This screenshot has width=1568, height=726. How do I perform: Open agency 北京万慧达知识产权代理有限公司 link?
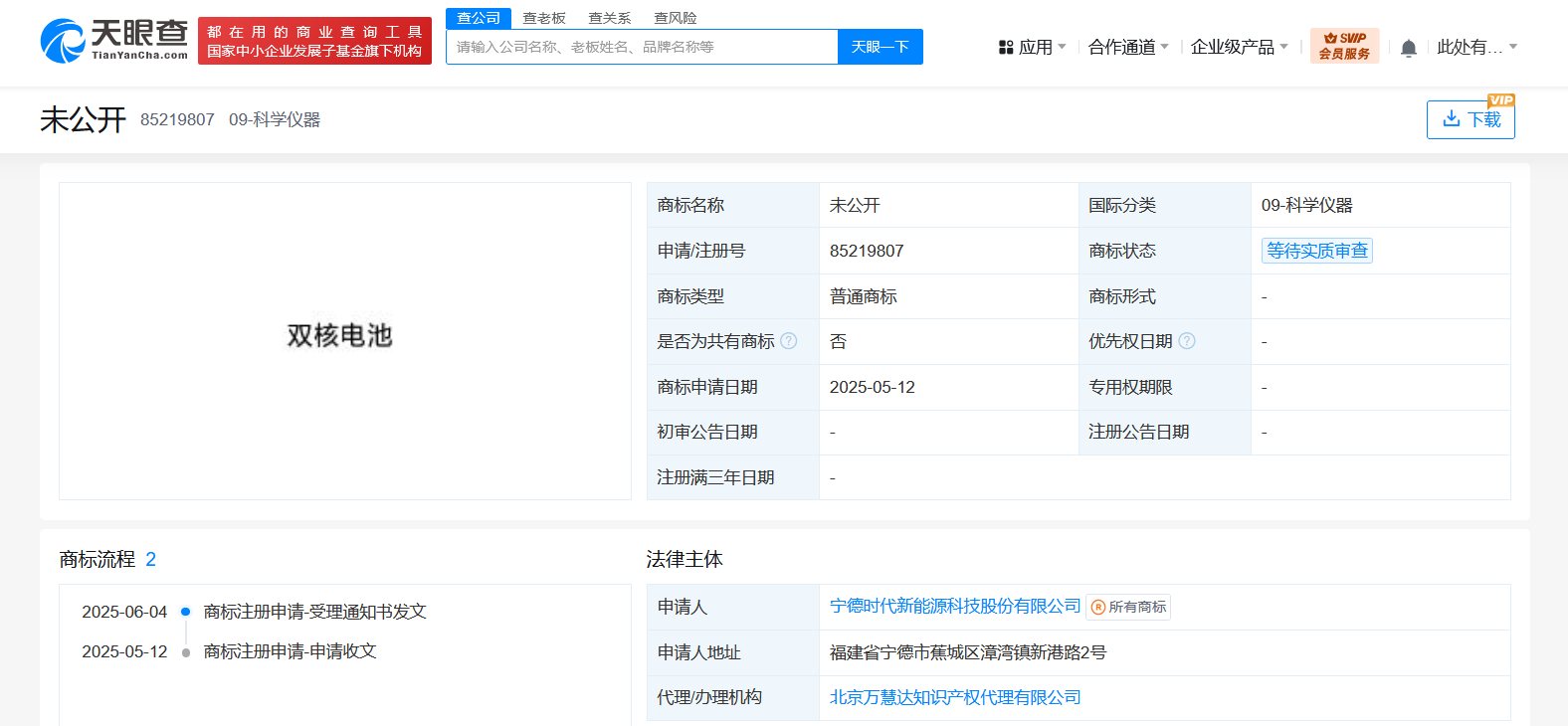tap(955, 697)
